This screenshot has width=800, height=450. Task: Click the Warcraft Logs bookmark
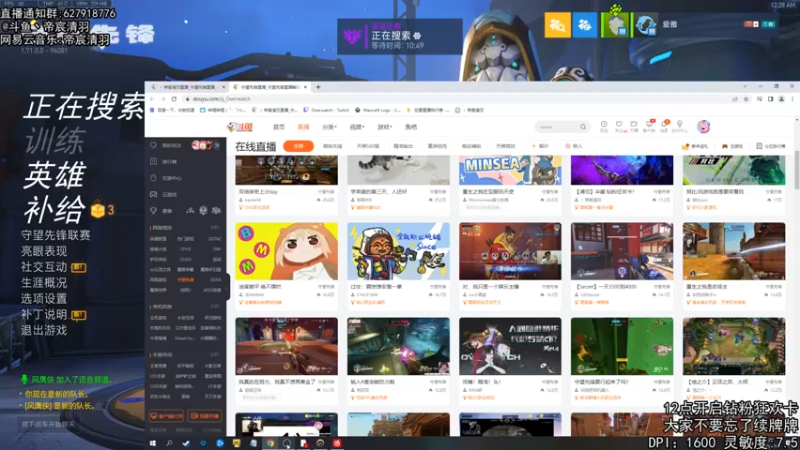coord(378,110)
